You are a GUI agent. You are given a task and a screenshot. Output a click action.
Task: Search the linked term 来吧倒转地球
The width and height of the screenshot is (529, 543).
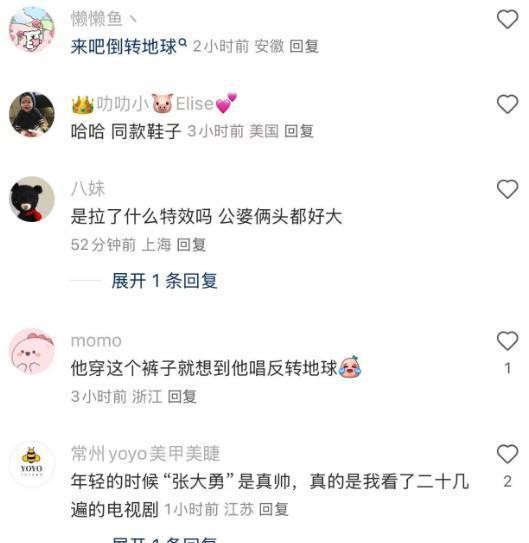(x=129, y=46)
